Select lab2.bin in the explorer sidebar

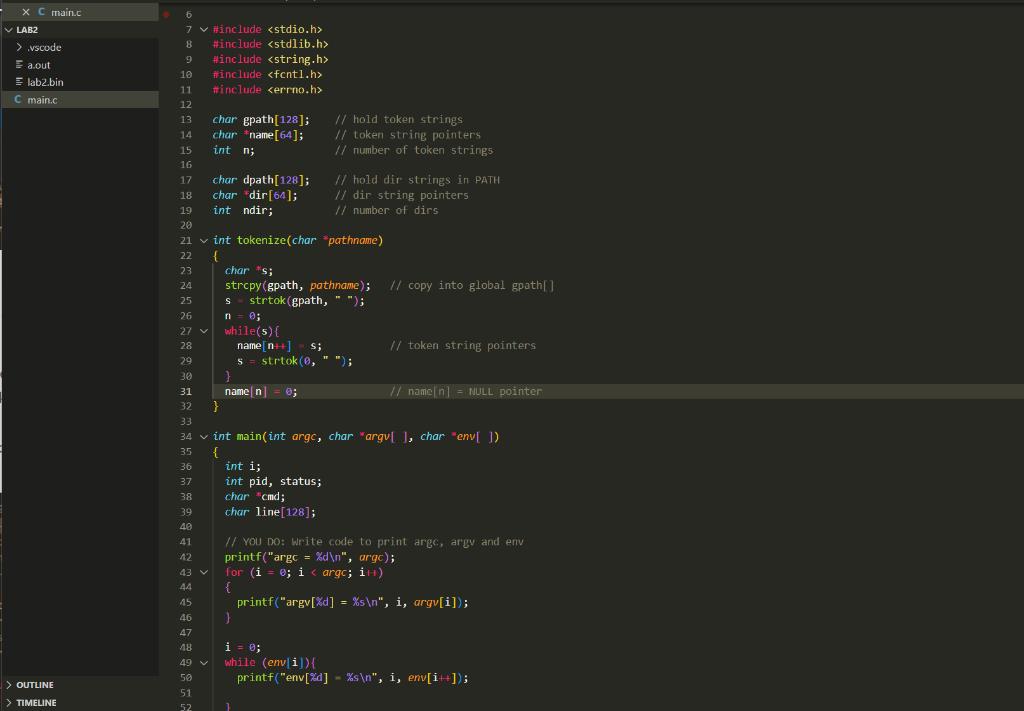[48, 81]
